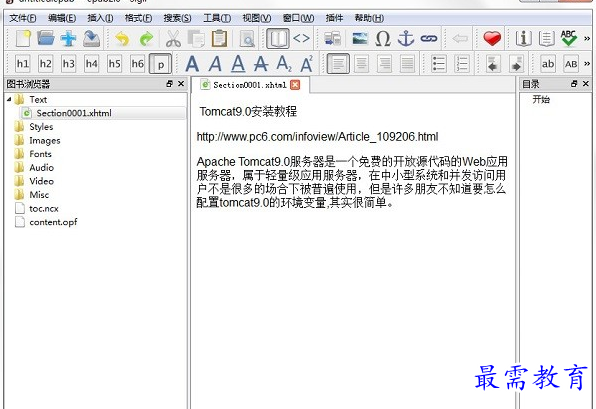
Task: Redo the last action
Action: pos(146,39)
